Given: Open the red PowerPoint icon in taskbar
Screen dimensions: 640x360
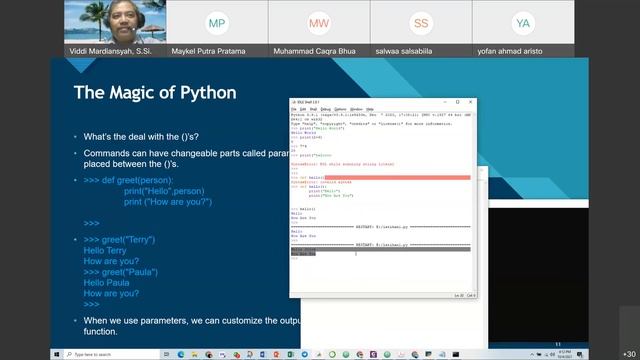Looking at the screenshot, I should point(276,354).
